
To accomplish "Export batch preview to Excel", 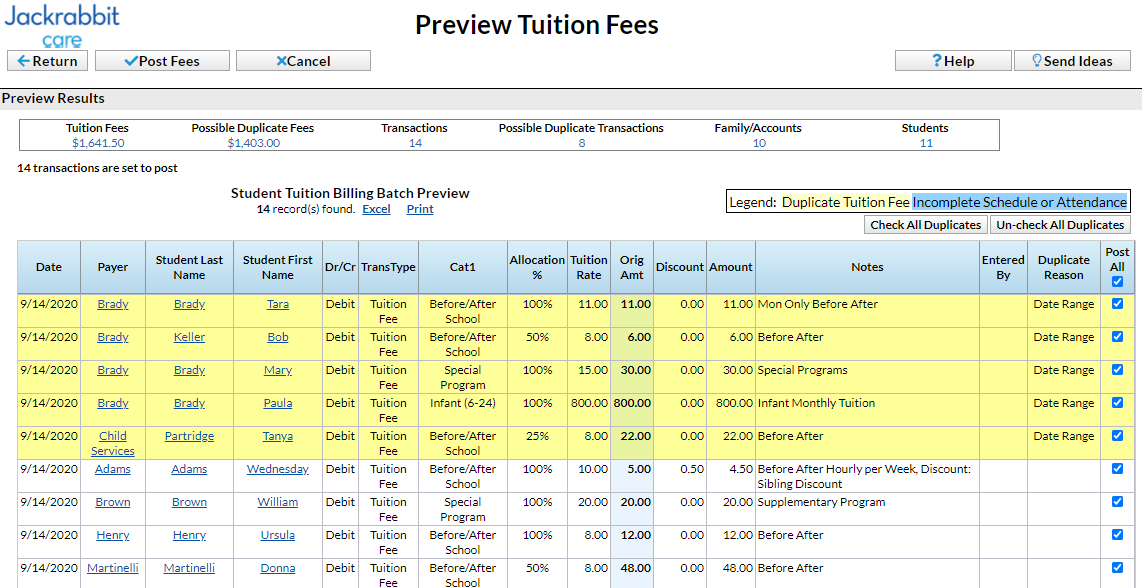I will pos(376,209).
